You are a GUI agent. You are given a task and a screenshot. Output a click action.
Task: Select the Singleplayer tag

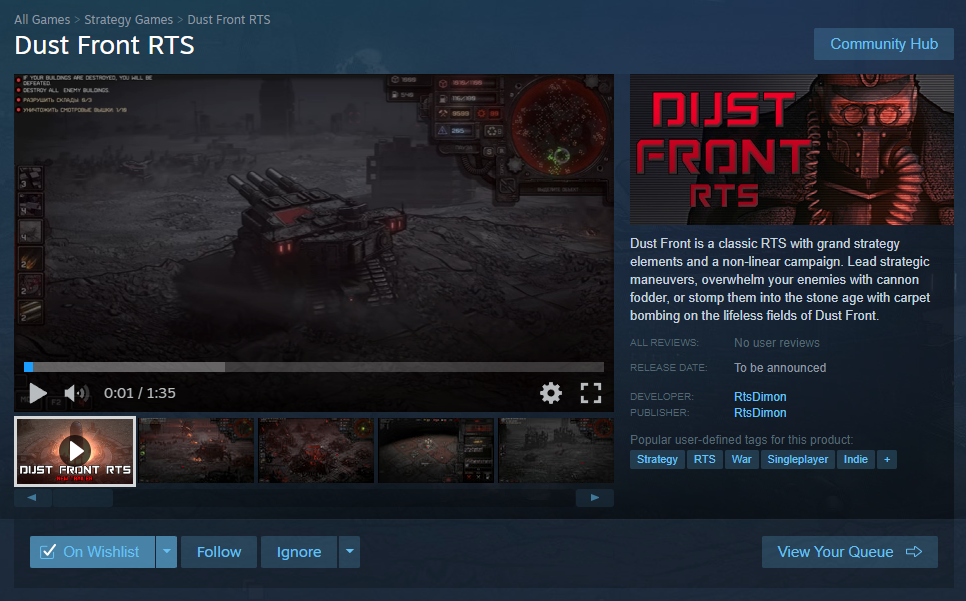click(x=797, y=459)
